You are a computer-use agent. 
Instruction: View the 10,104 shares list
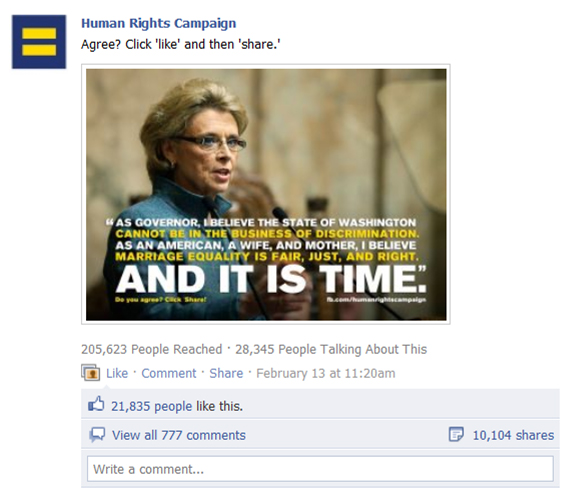[513, 435]
